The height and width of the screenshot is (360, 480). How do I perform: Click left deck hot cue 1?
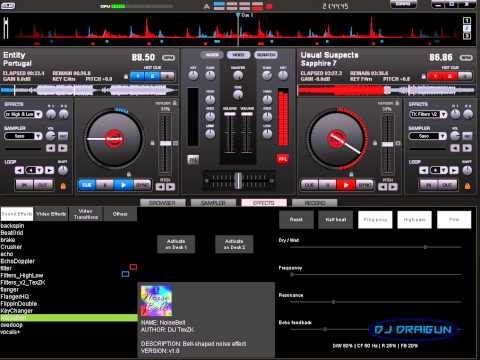pyautogui.click(x=137, y=76)
